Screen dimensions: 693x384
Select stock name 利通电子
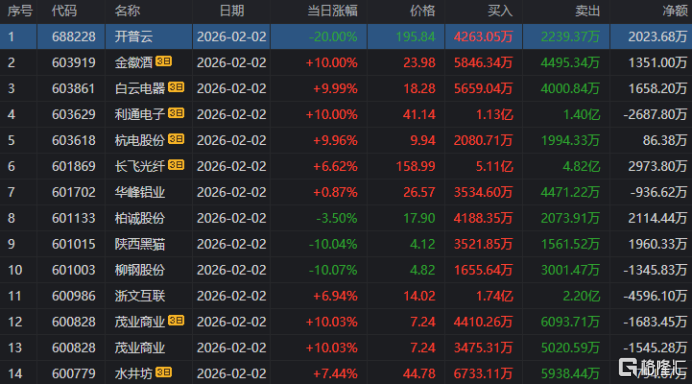click(140, 114)
